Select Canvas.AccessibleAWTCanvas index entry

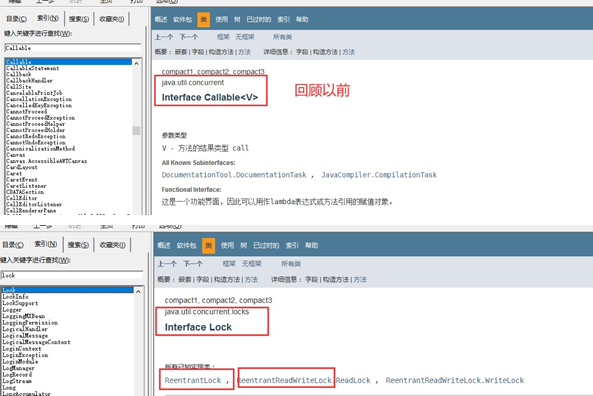[x=47, y=161]
